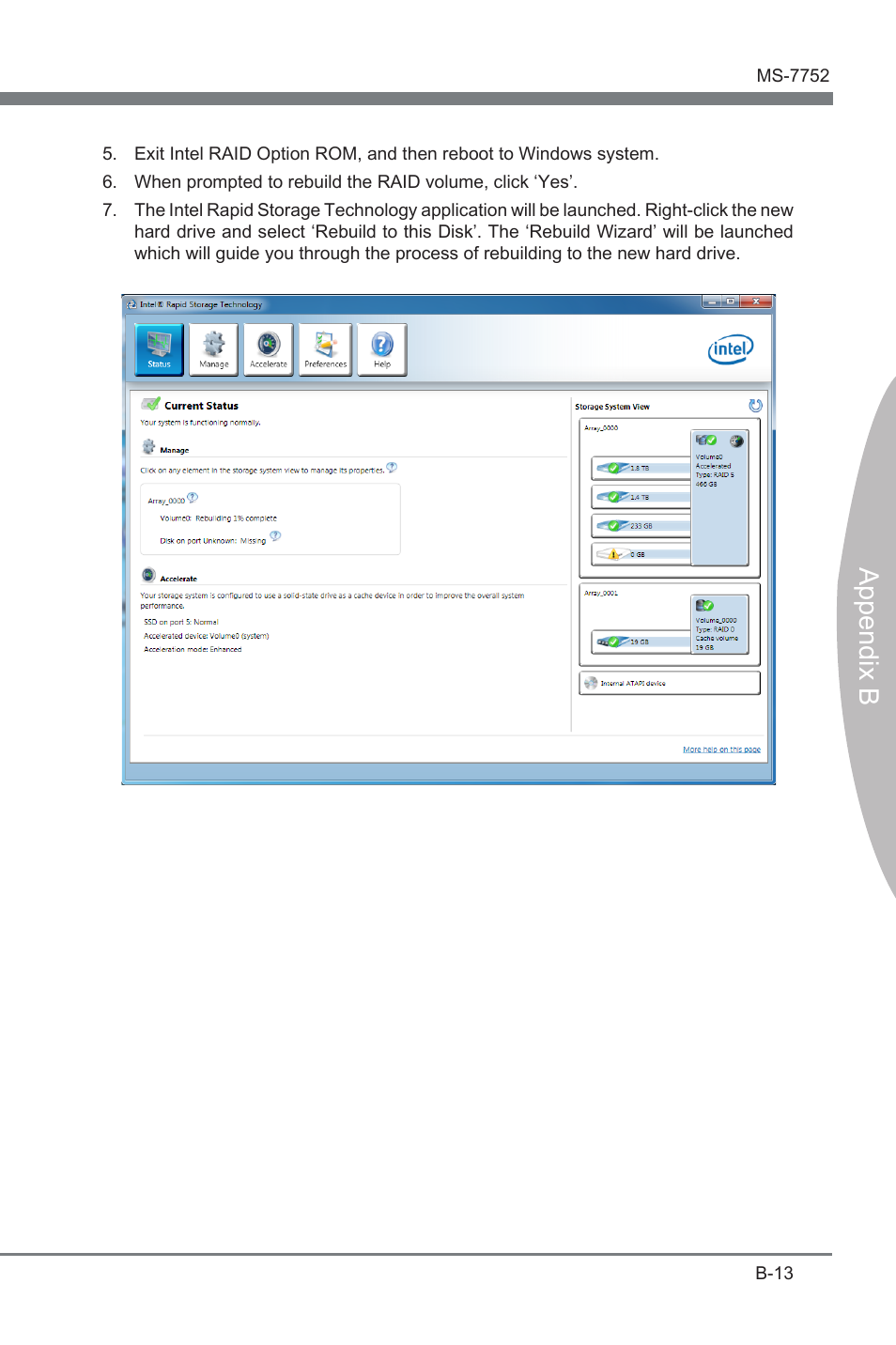
Task: Select the 1.4 TB disk in Array_0000
Action: [641, 497]
